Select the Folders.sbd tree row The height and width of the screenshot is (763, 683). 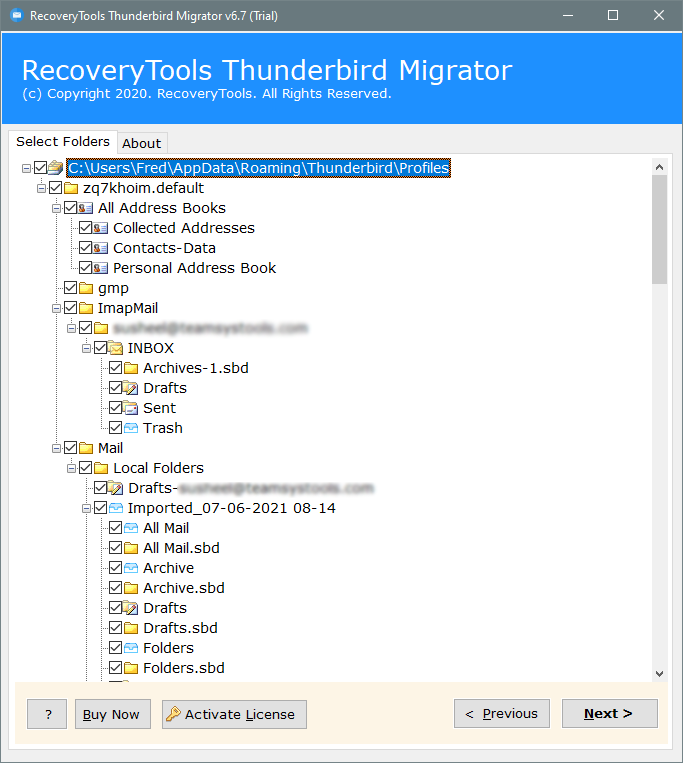point(184,668)
